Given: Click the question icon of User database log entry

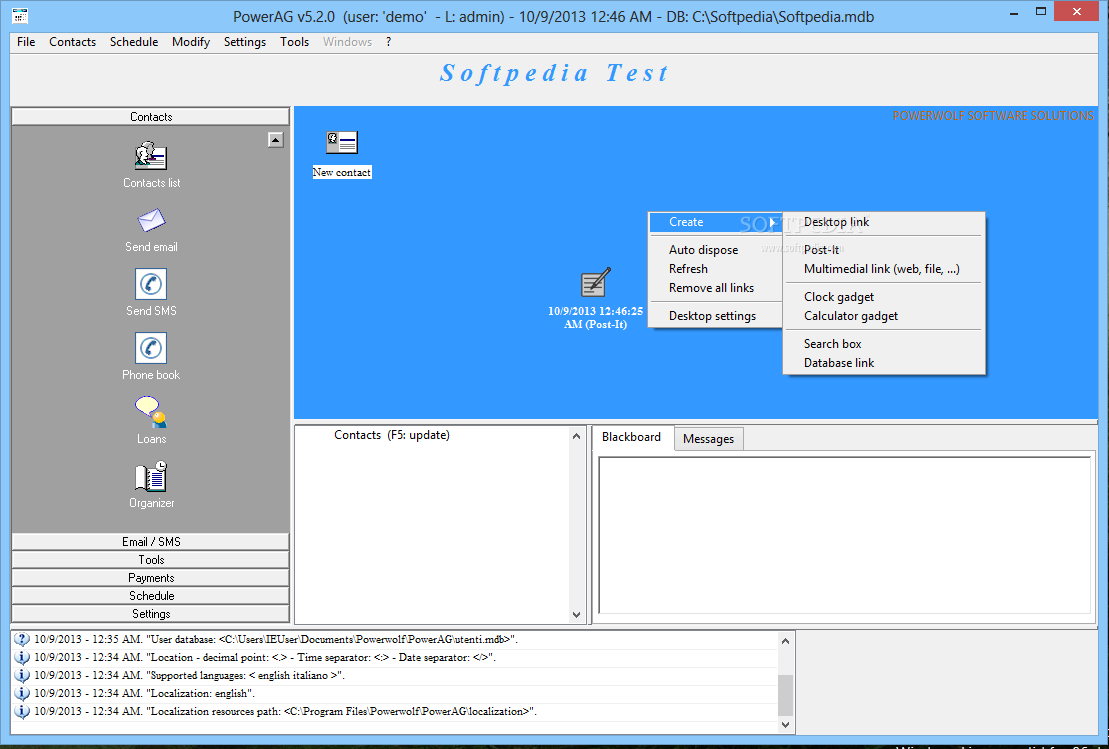Looking at the screenshot, I should point(22,639).
